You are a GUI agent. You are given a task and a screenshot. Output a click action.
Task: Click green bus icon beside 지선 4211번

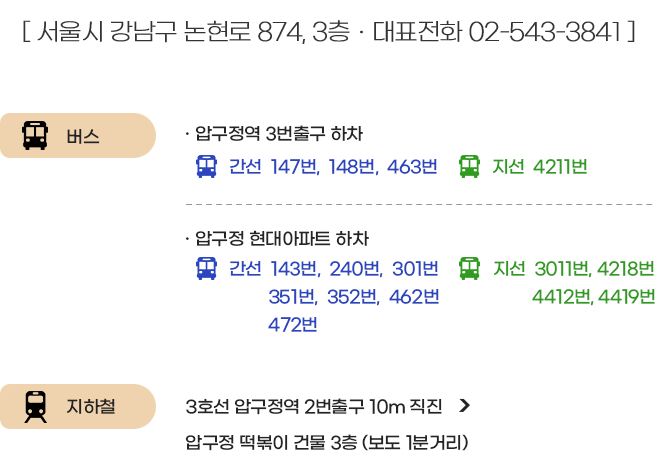pos(469,166)
